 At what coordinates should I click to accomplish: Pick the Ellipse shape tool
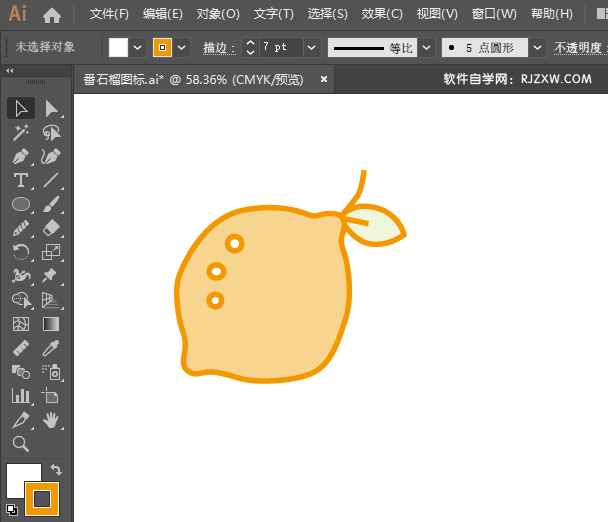(x=21, y=205)
